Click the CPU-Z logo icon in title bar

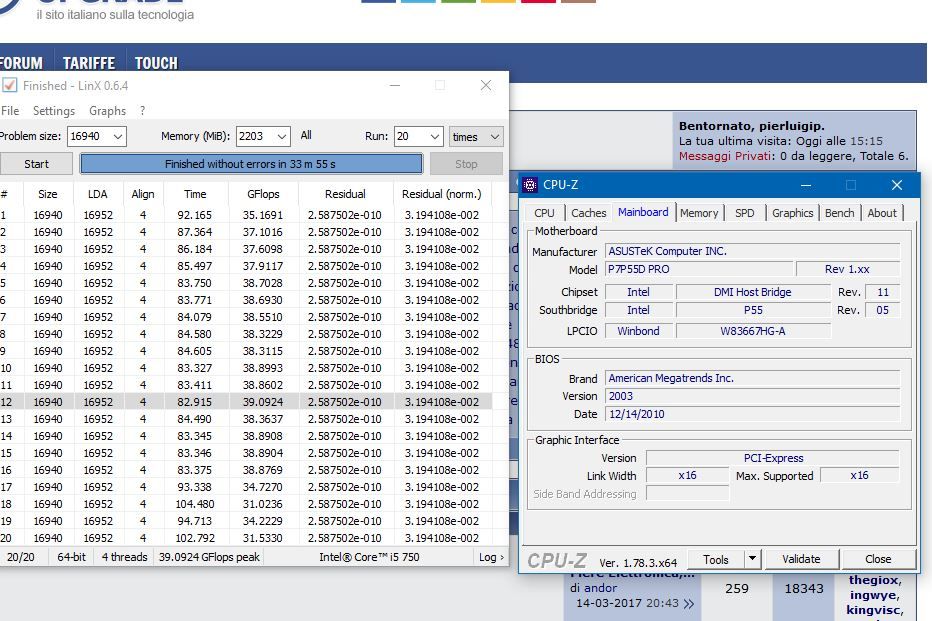pos(530,185)
